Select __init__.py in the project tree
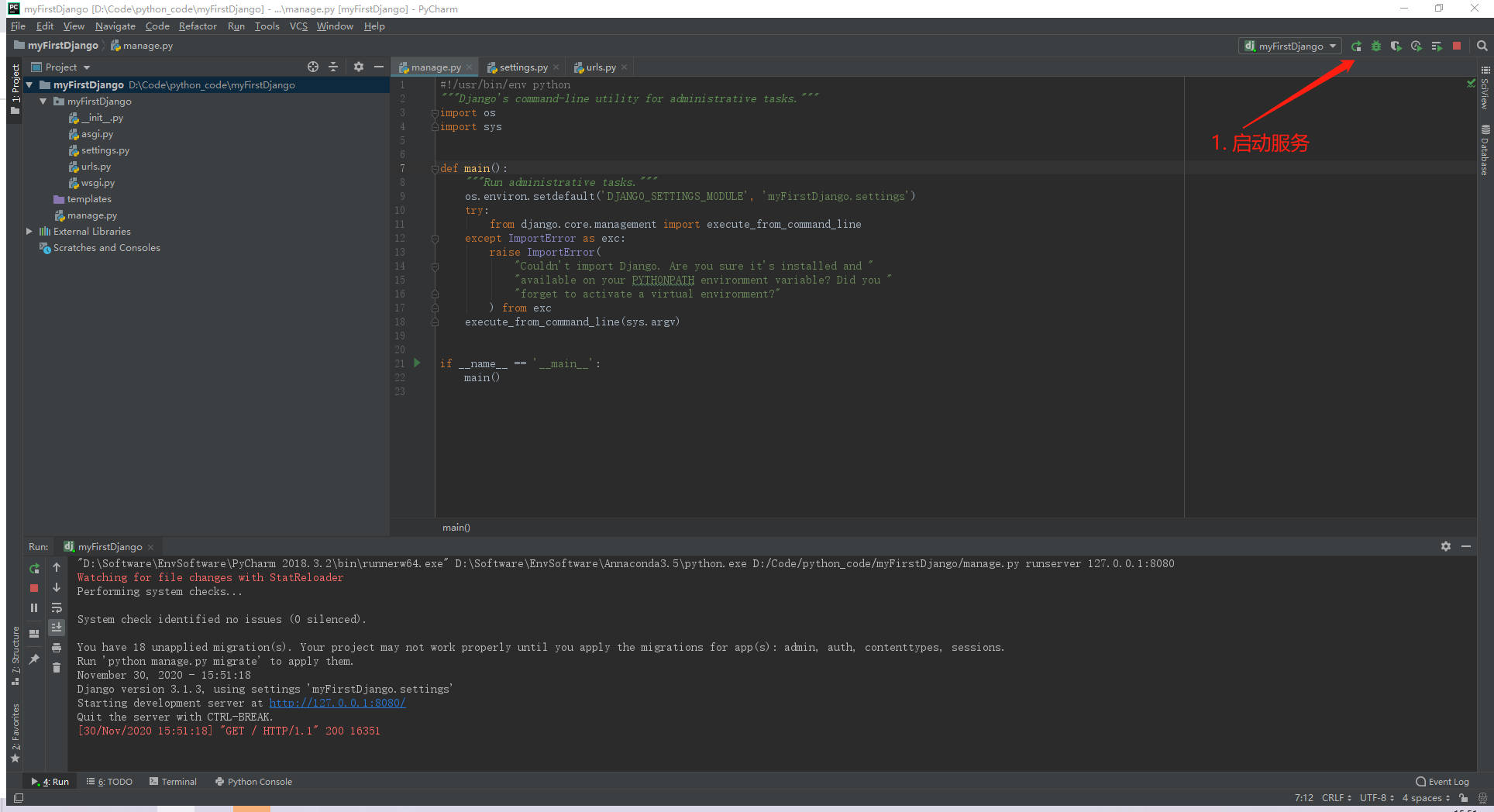 (96, 118)
